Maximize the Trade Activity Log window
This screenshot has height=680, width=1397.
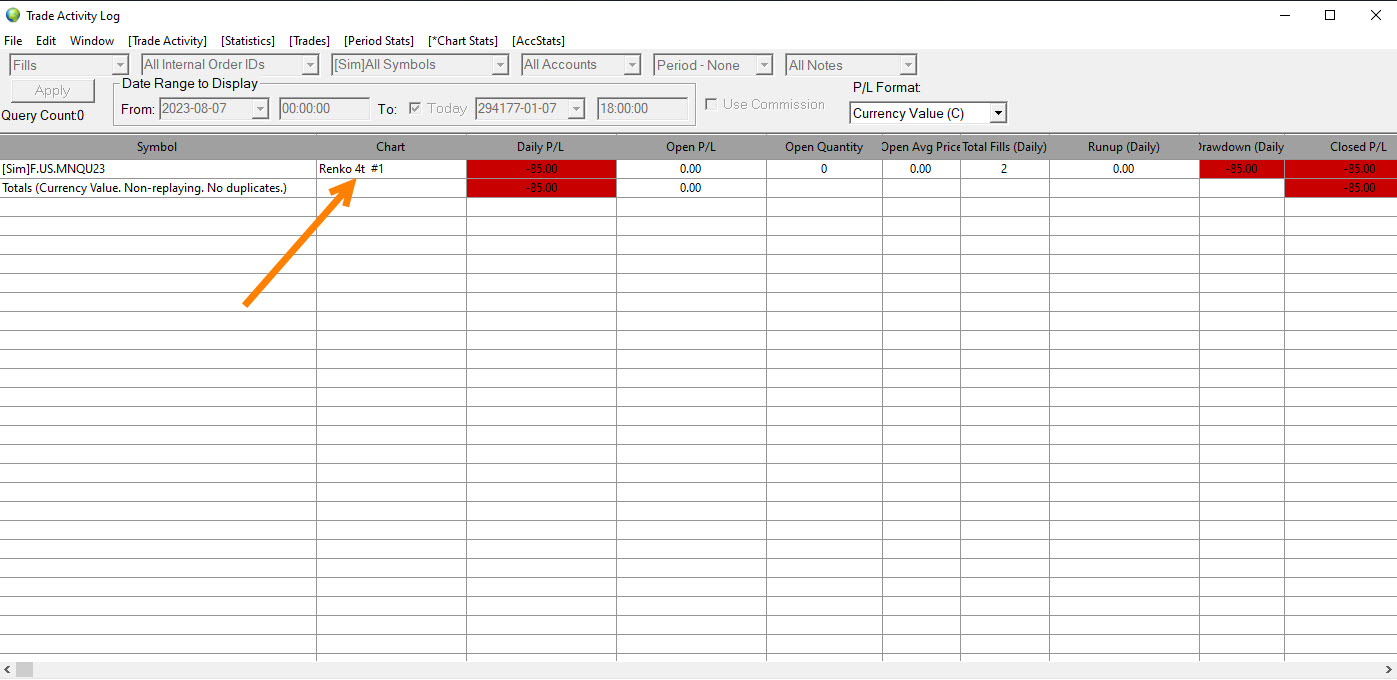[x=1330, y=15]
